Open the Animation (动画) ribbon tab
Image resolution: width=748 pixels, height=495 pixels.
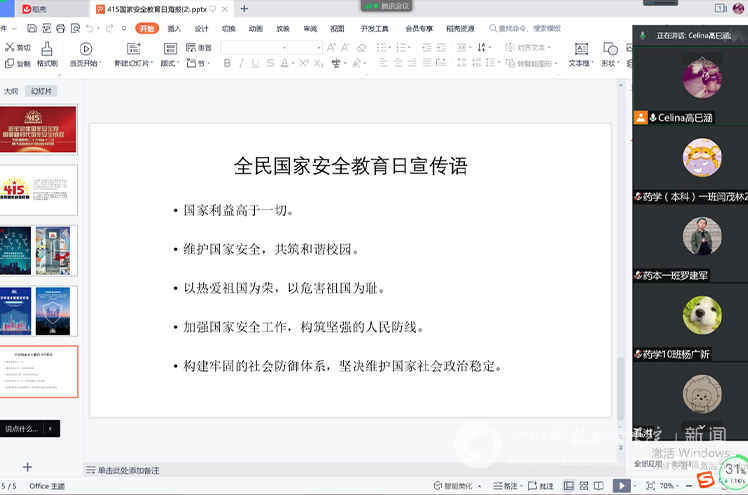256,29
